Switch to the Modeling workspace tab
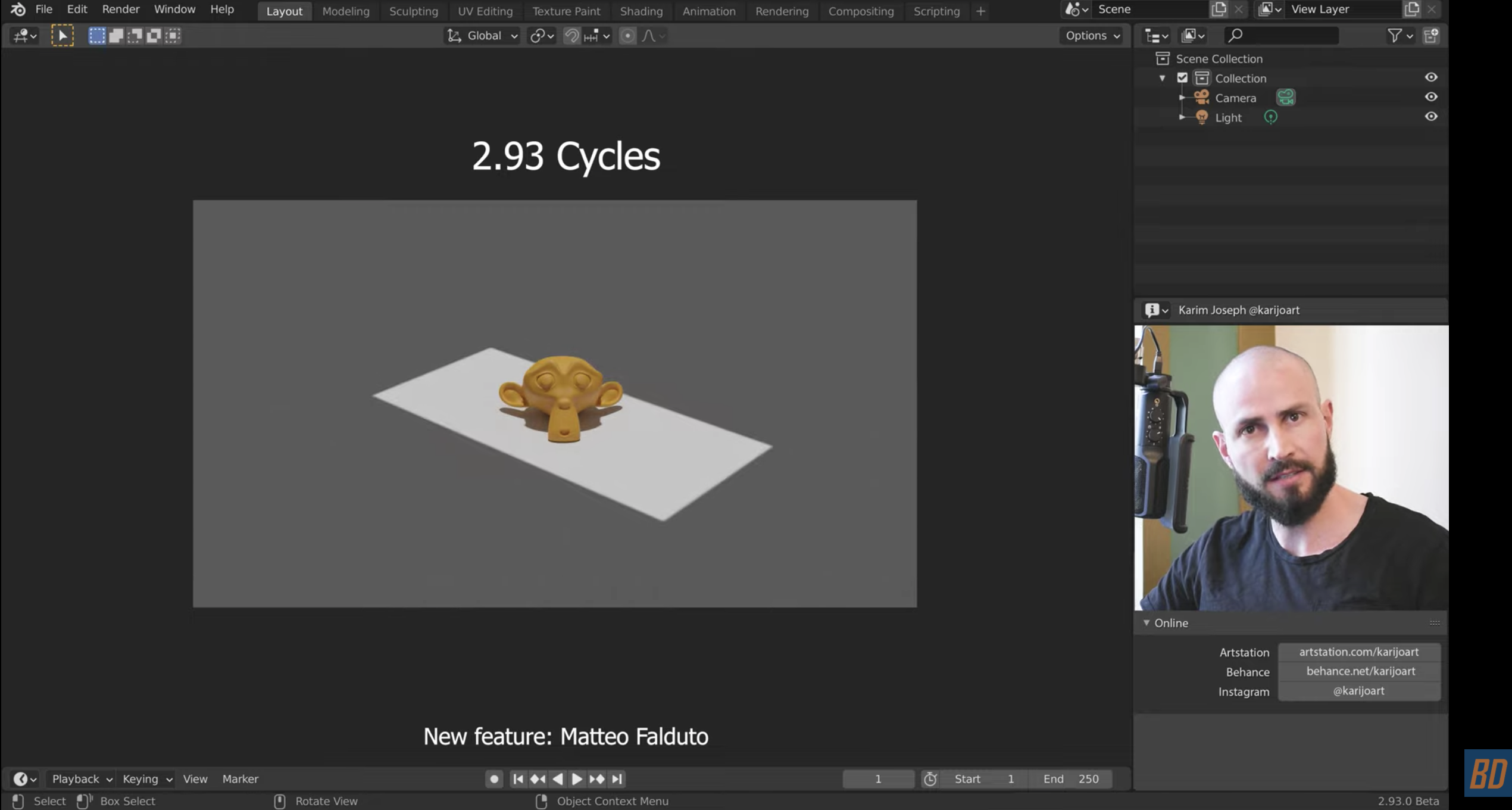 tap(346, 11)
